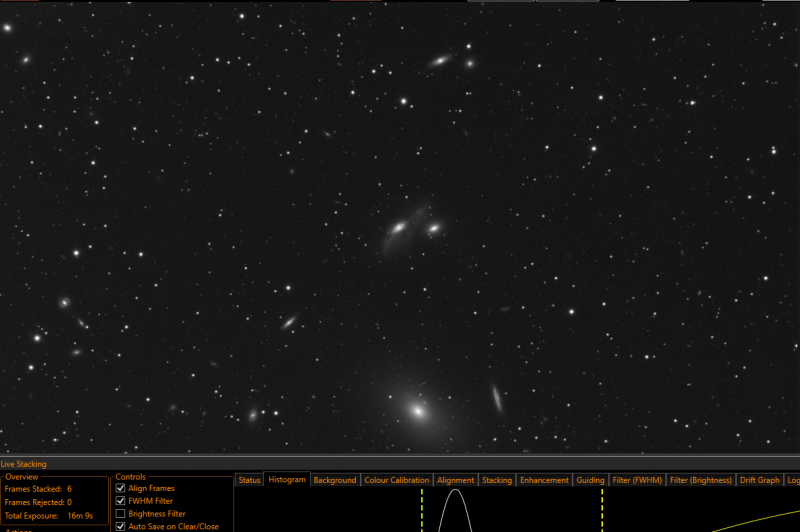
Task: Click the Controls group label
Action: coord(131,477)
